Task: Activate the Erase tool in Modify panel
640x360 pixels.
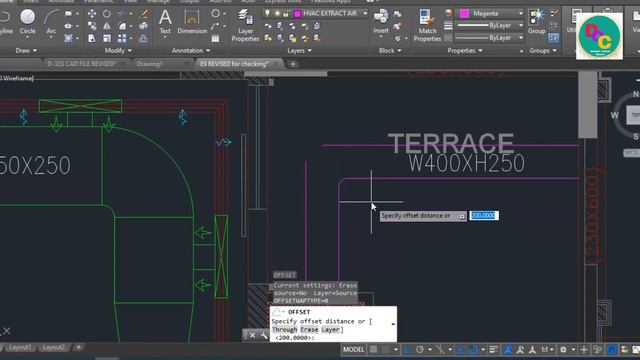Action: 143,14
